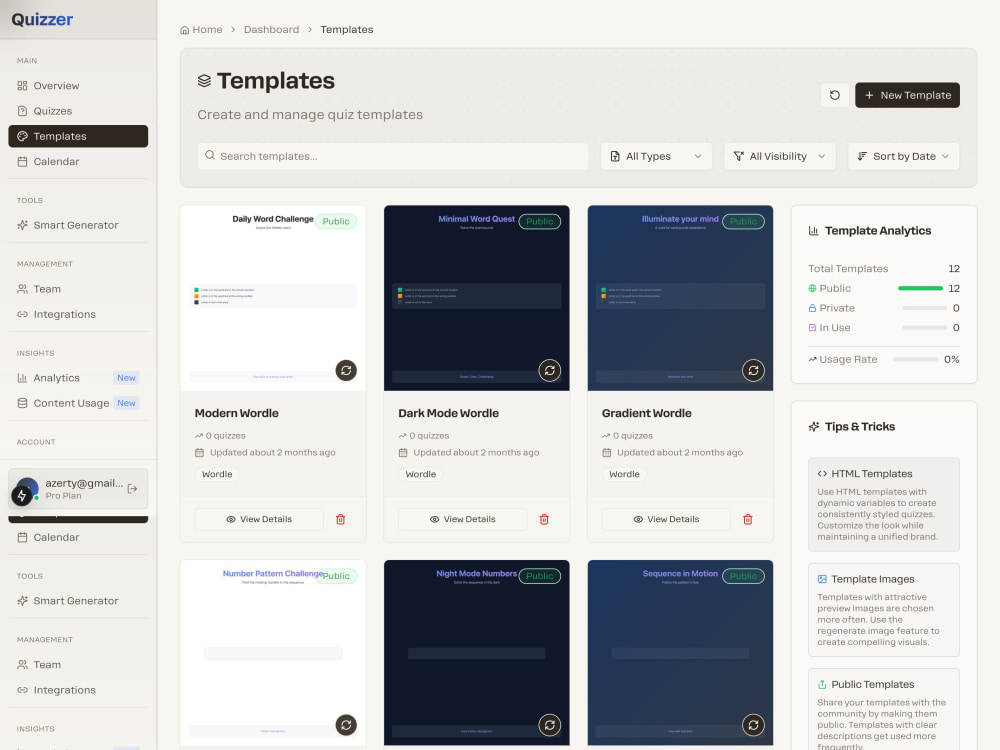Click the globe icon beside Public
1000x750 pixels.
812,288
